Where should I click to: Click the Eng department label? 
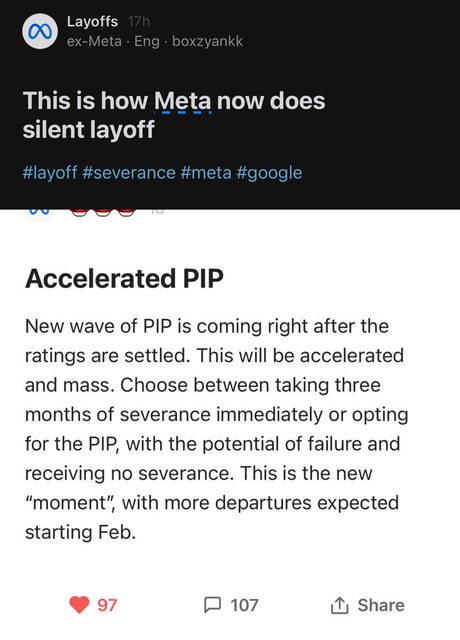click(147, 42)
